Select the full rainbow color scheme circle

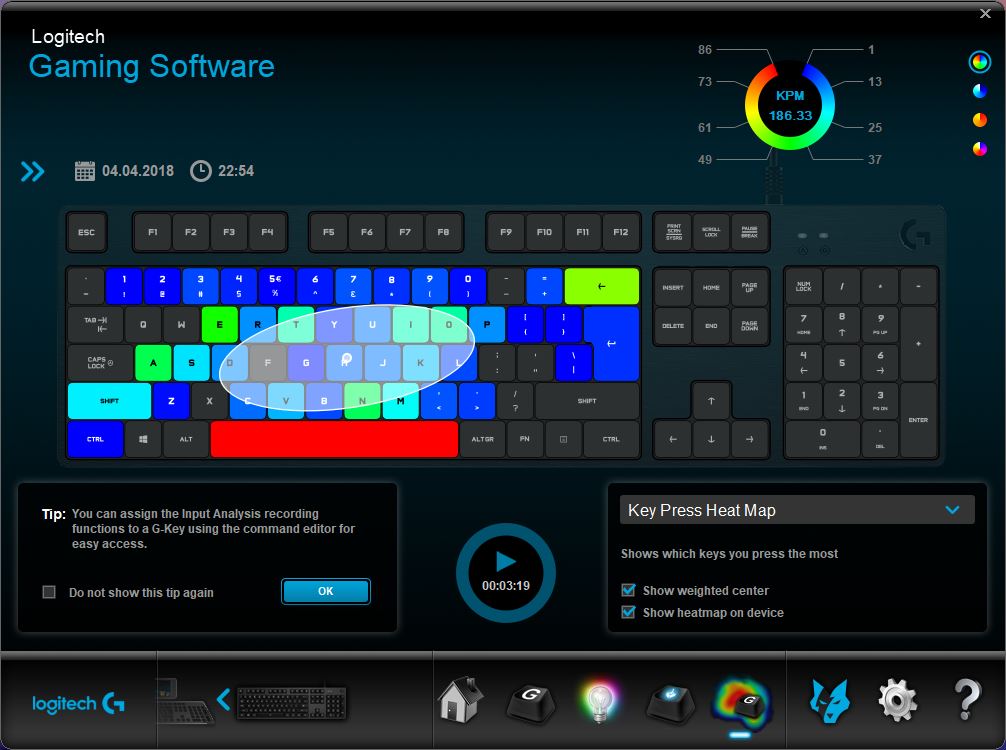coord(980,62)
